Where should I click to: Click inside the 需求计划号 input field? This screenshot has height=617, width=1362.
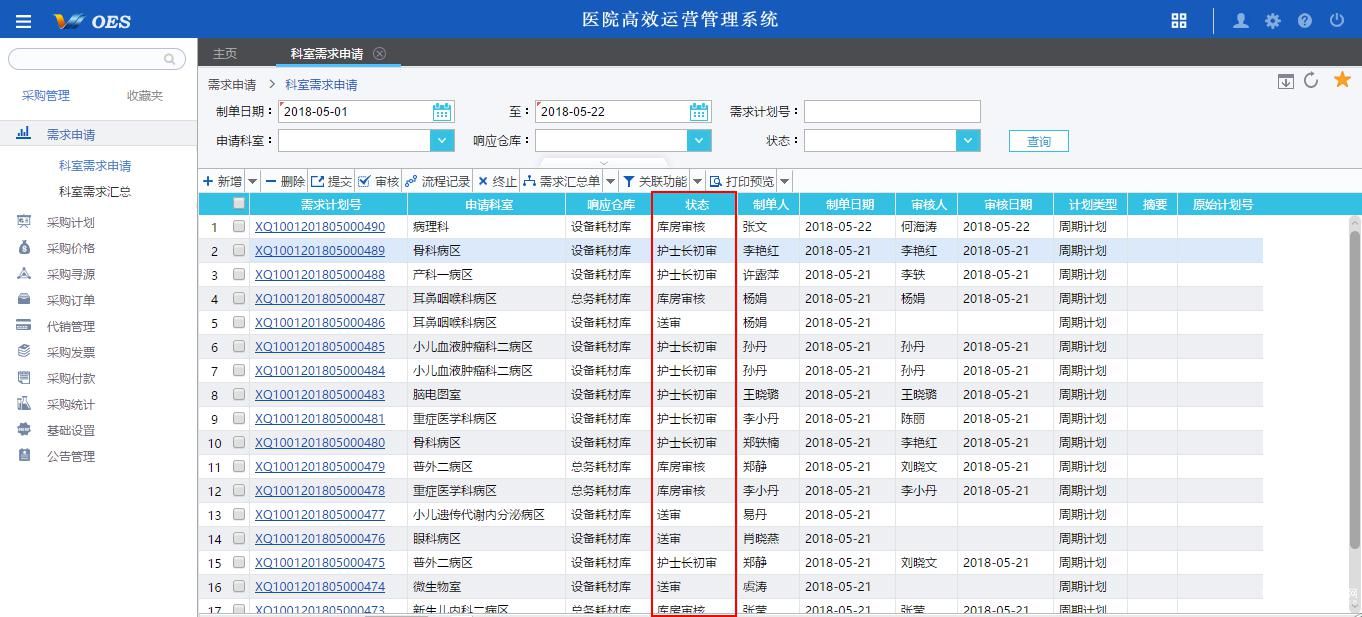(x=891, y=111)
